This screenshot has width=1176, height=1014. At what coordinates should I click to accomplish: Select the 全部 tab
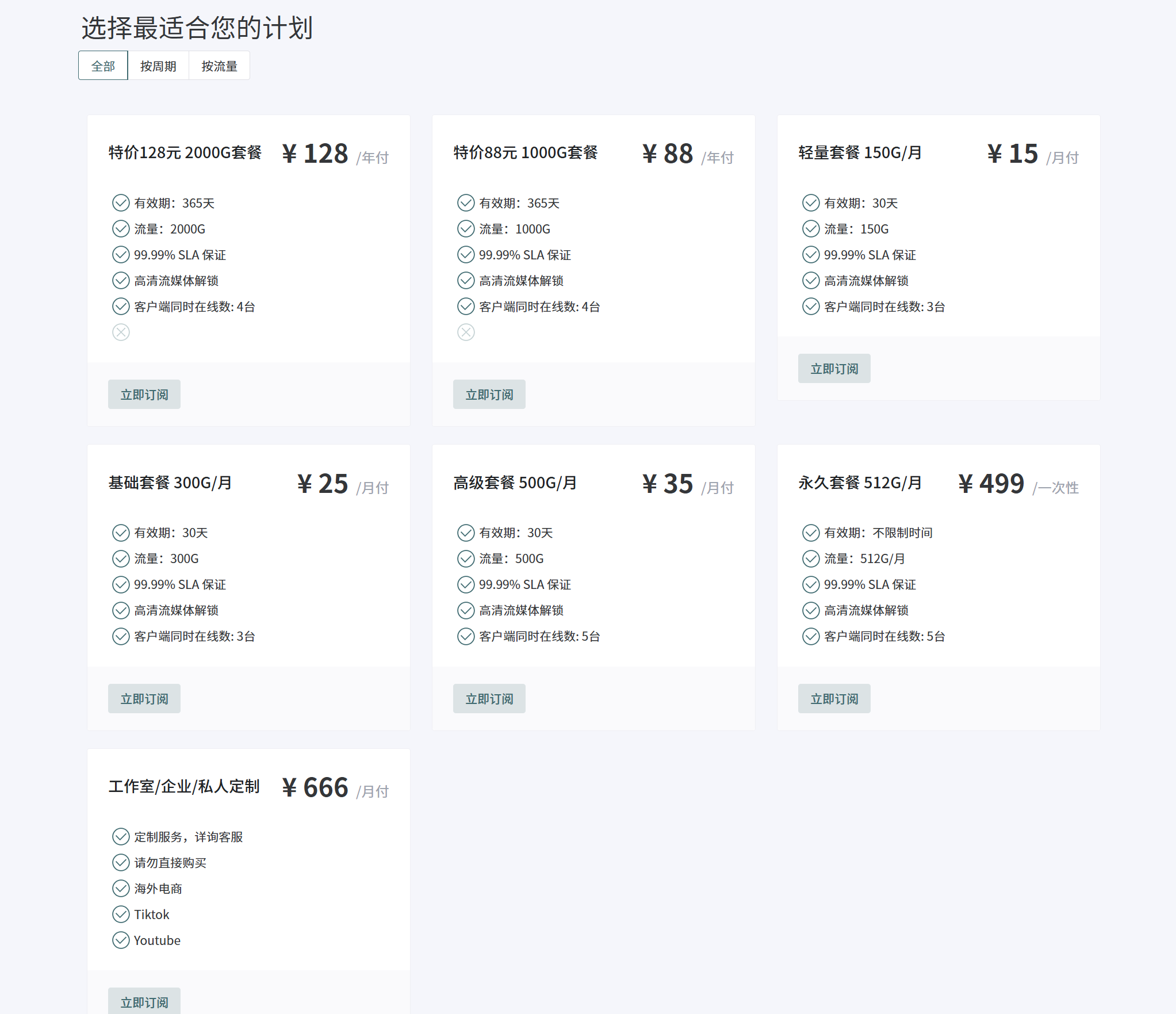point(103,66)
